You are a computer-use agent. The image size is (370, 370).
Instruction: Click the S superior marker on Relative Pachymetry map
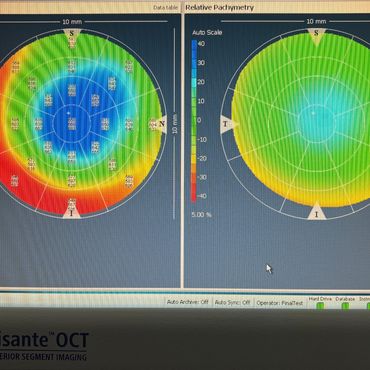click(x=316, y=34)
